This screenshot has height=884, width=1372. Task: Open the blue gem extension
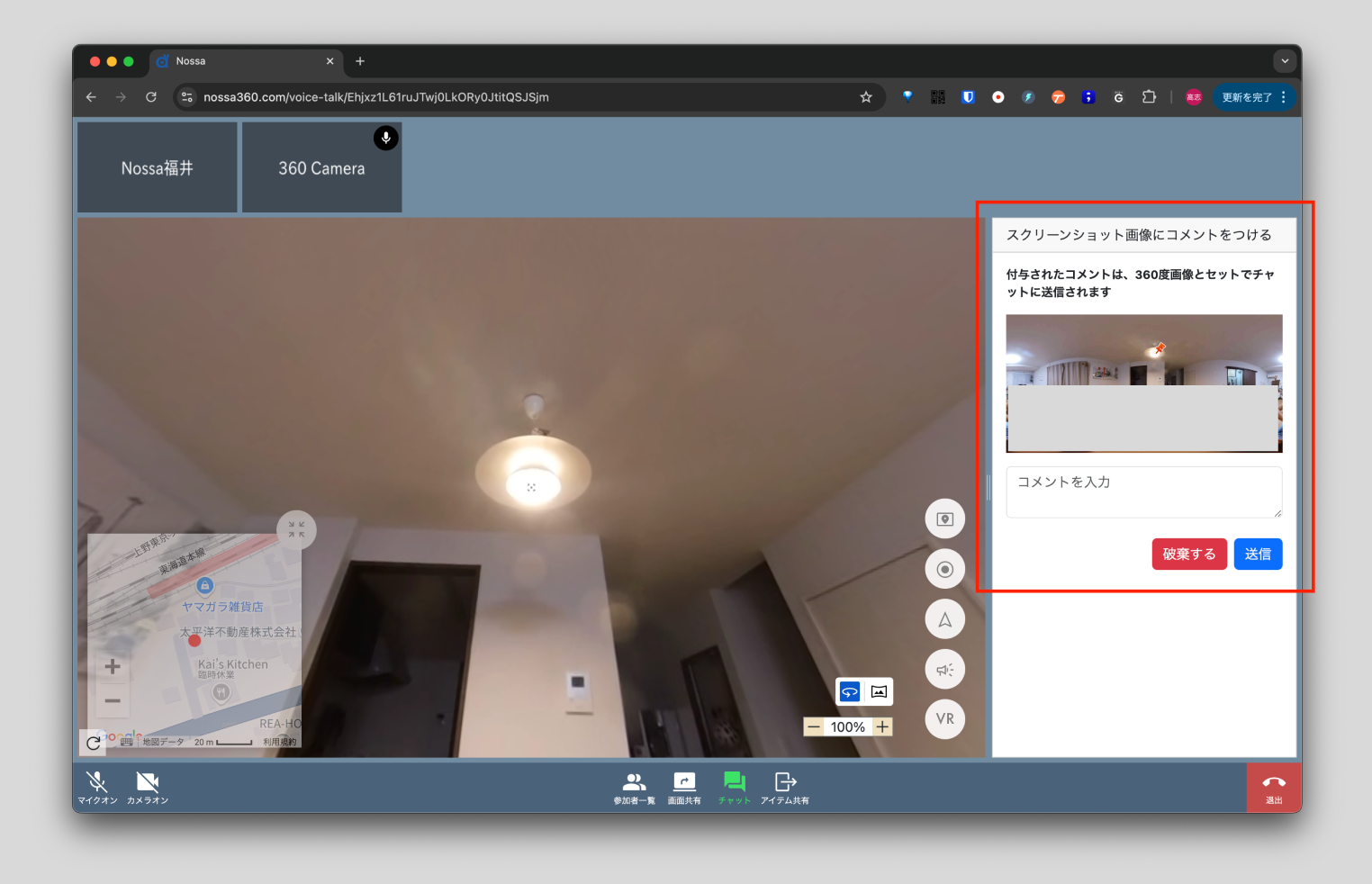[x=907, y=97]
